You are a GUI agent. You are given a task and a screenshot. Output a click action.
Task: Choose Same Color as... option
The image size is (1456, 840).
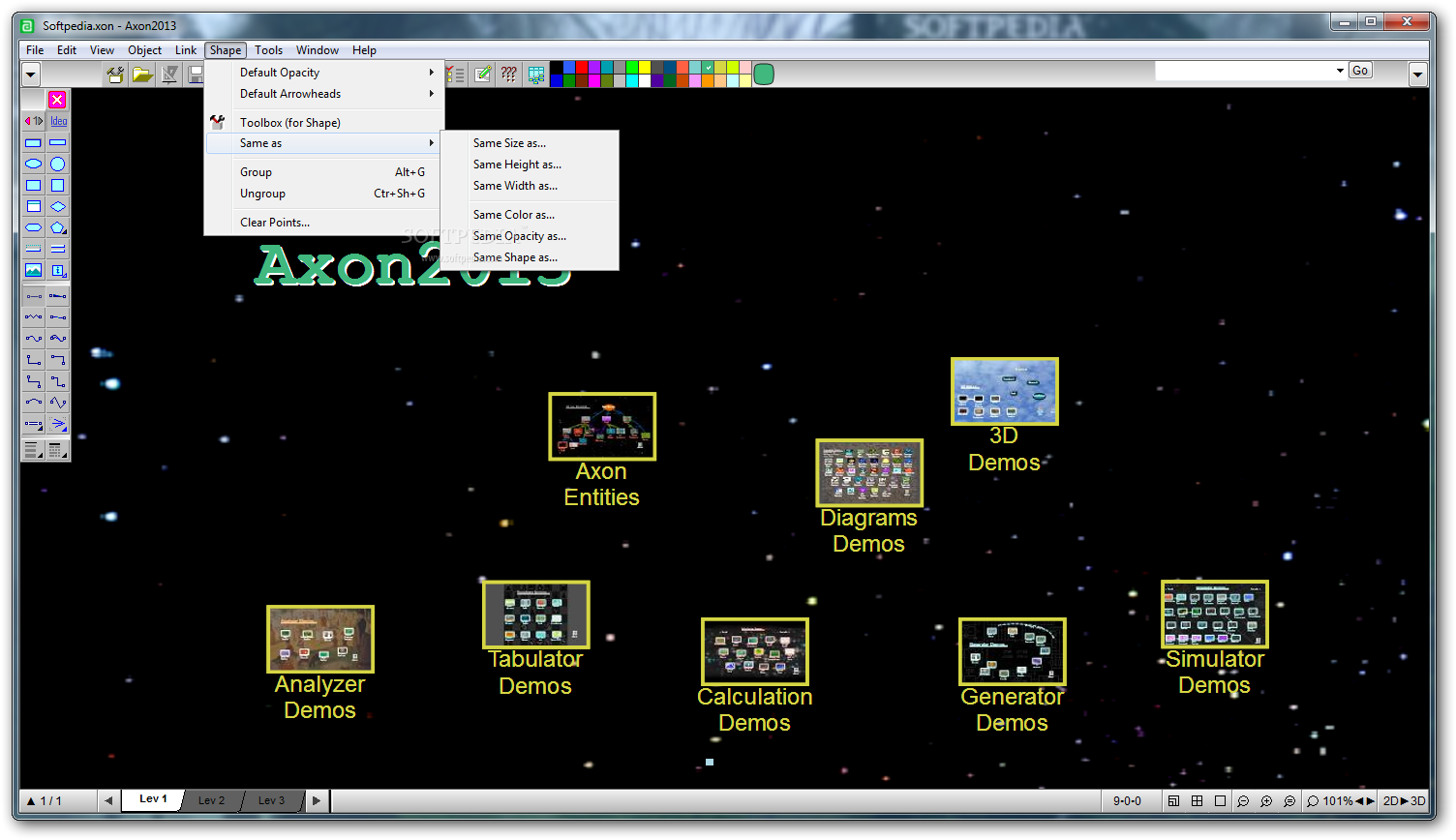coord(530,215)
